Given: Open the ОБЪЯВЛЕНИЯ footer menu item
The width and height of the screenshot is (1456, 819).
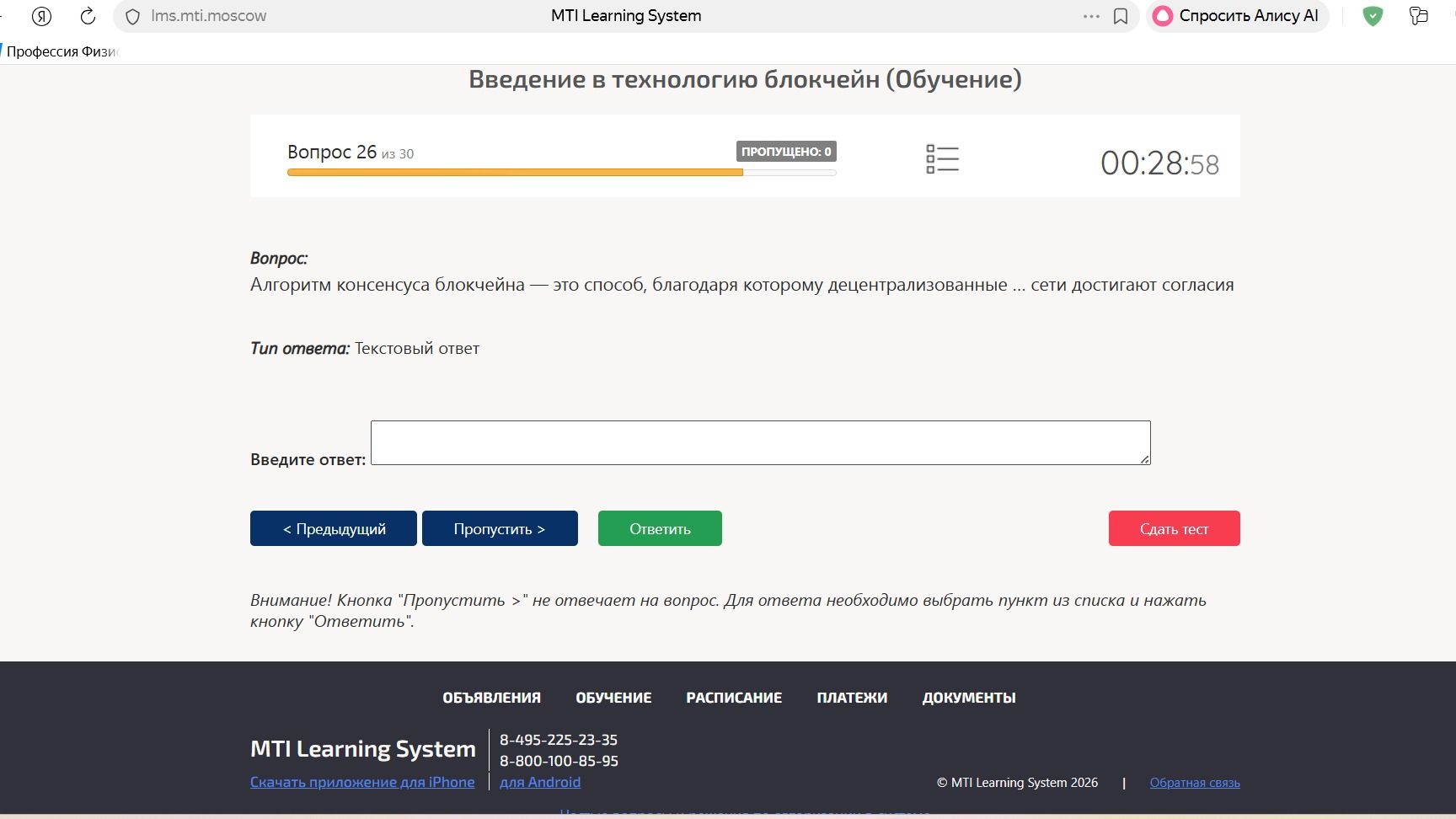Looking at the screenshot, I should (492, 698).
